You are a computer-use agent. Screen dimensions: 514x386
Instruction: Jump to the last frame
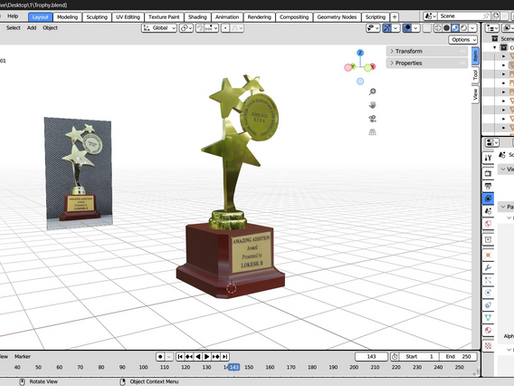coord(225,357)
